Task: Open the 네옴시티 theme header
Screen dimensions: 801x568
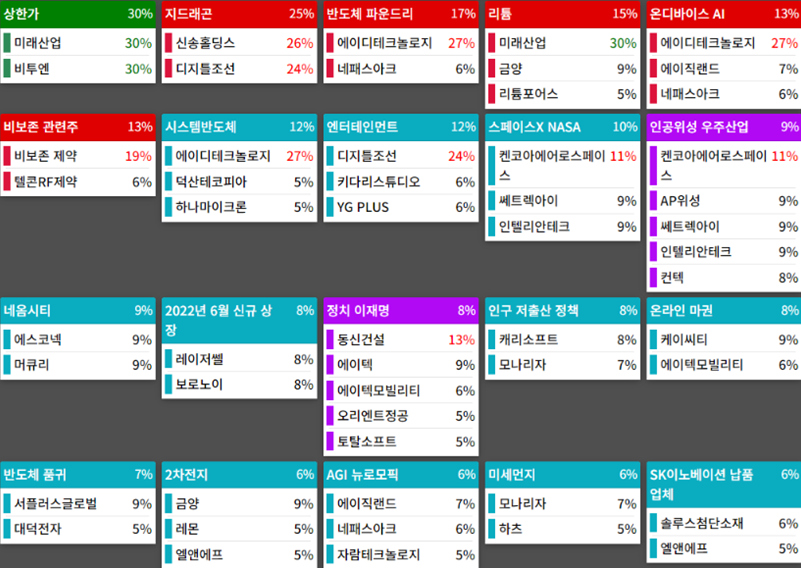Action: [78, 311]
